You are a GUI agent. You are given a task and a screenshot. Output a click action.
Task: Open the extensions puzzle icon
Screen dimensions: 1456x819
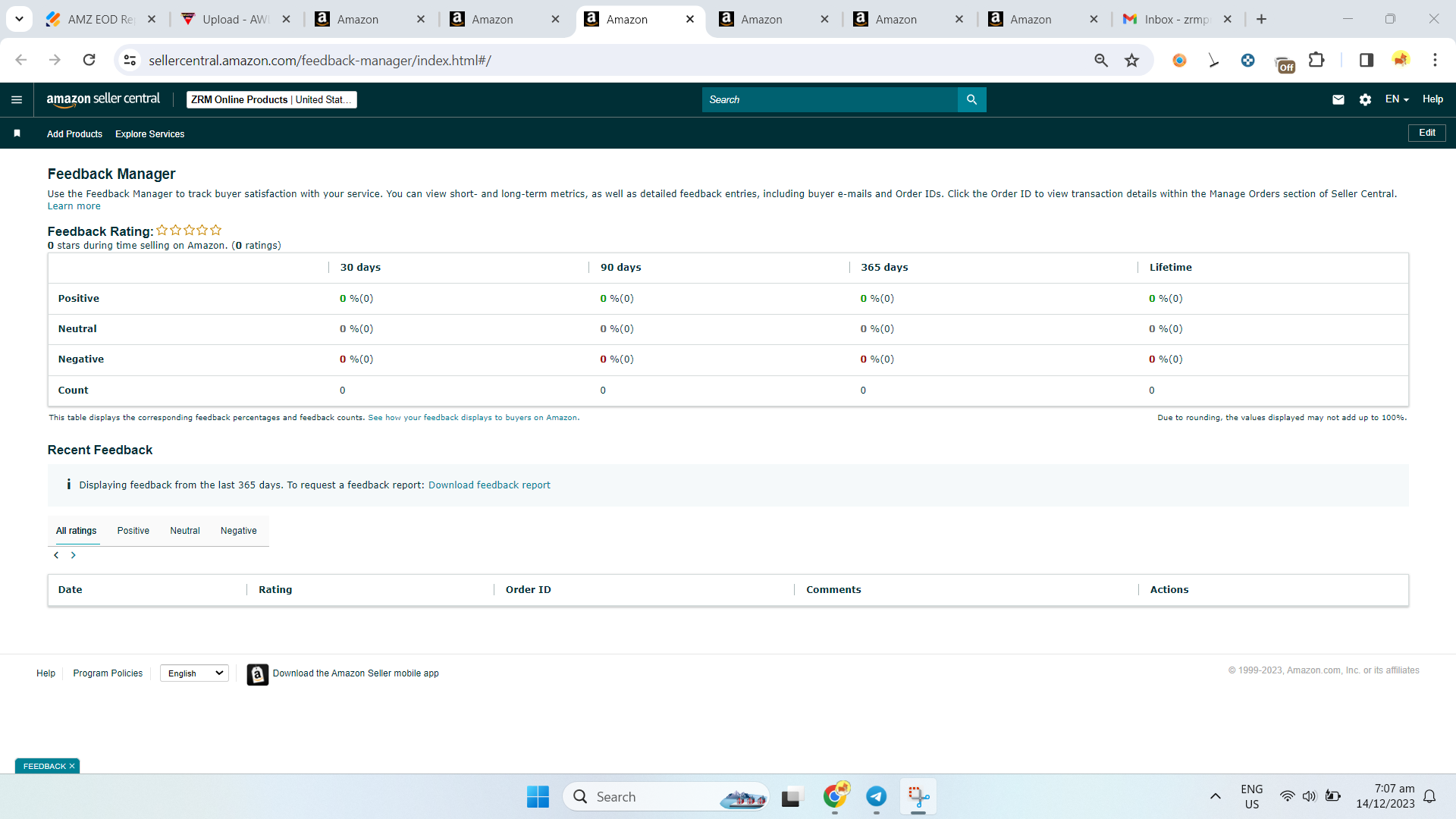click(x=1317, y=60)
